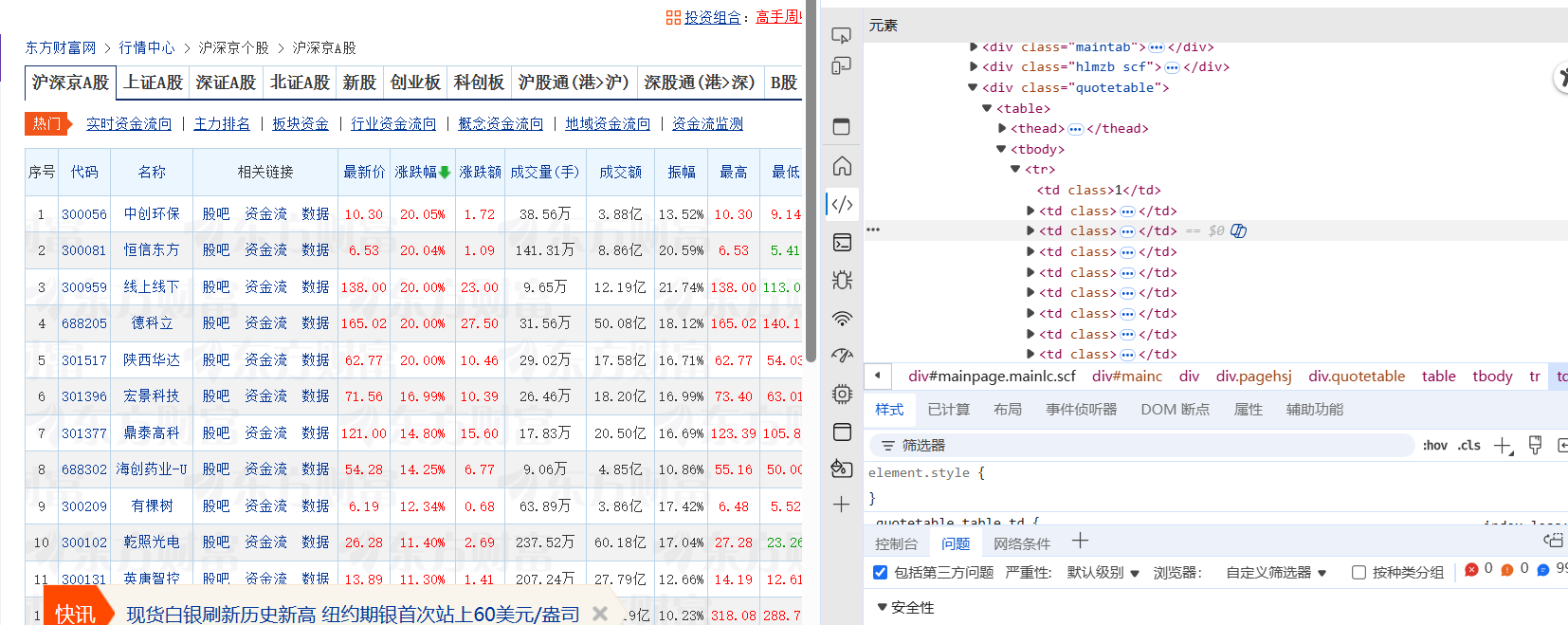Click the red error issues count icon

tap(1471, 569)
